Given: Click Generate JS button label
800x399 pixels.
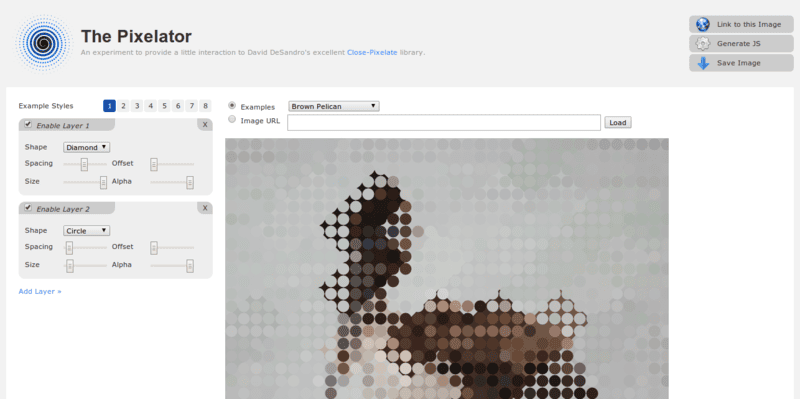Looking at the screenshot, I should pyautogui.click(x=738, y=44).
